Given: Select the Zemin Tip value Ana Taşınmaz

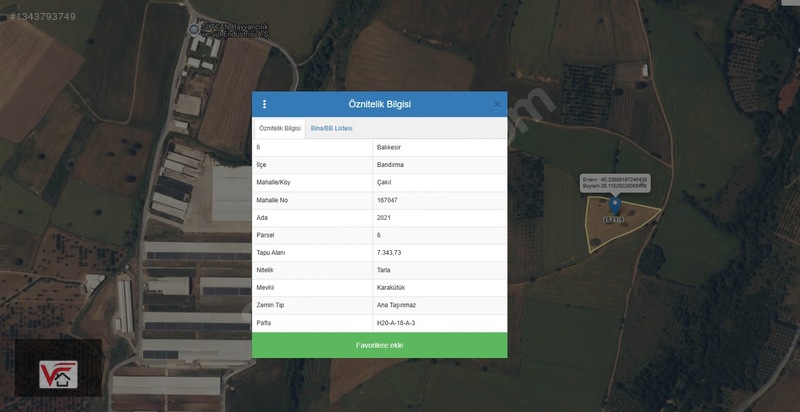Looking at the screenshot, I should (x=394, y=305).
